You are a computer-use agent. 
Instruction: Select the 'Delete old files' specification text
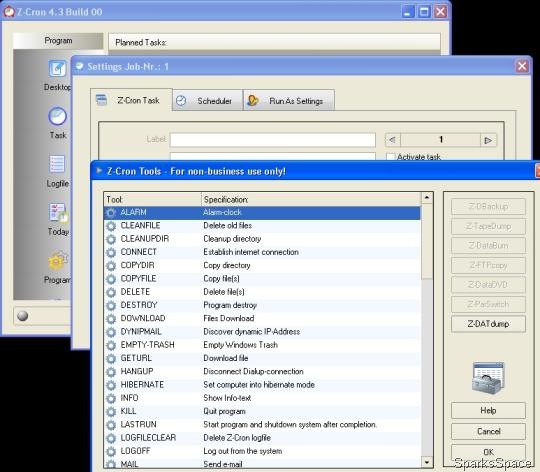[x=228, y=226]
